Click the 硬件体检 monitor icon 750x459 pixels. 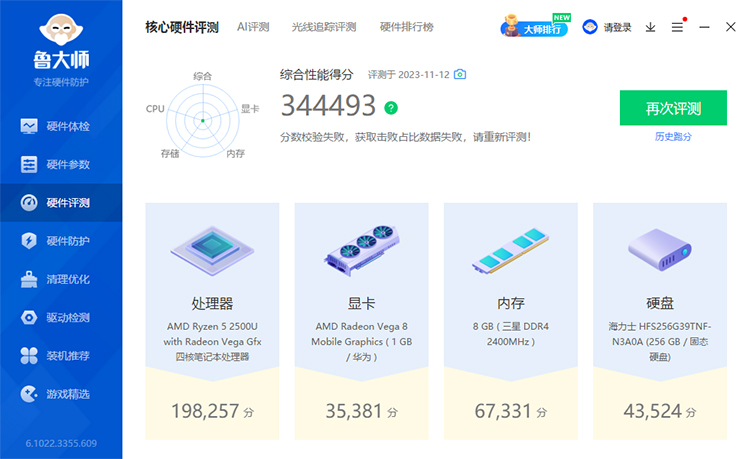pos(29,126)
